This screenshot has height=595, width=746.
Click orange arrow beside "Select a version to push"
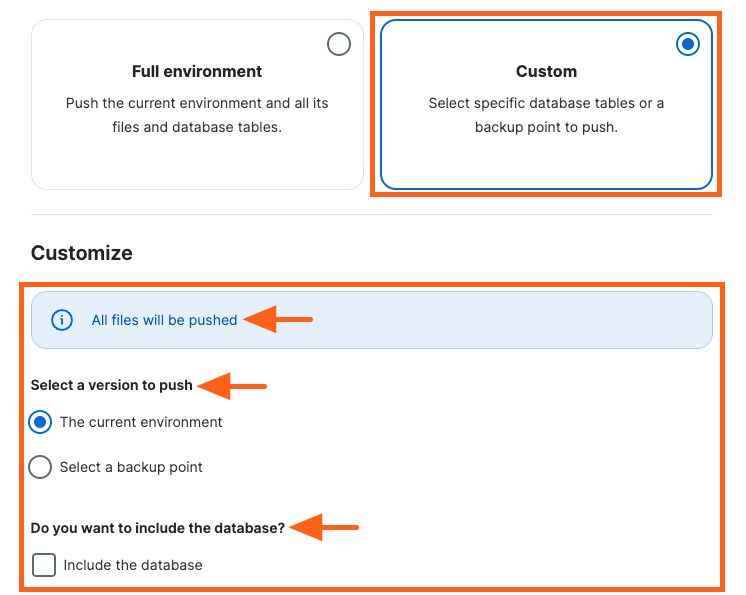click(232, 385)
